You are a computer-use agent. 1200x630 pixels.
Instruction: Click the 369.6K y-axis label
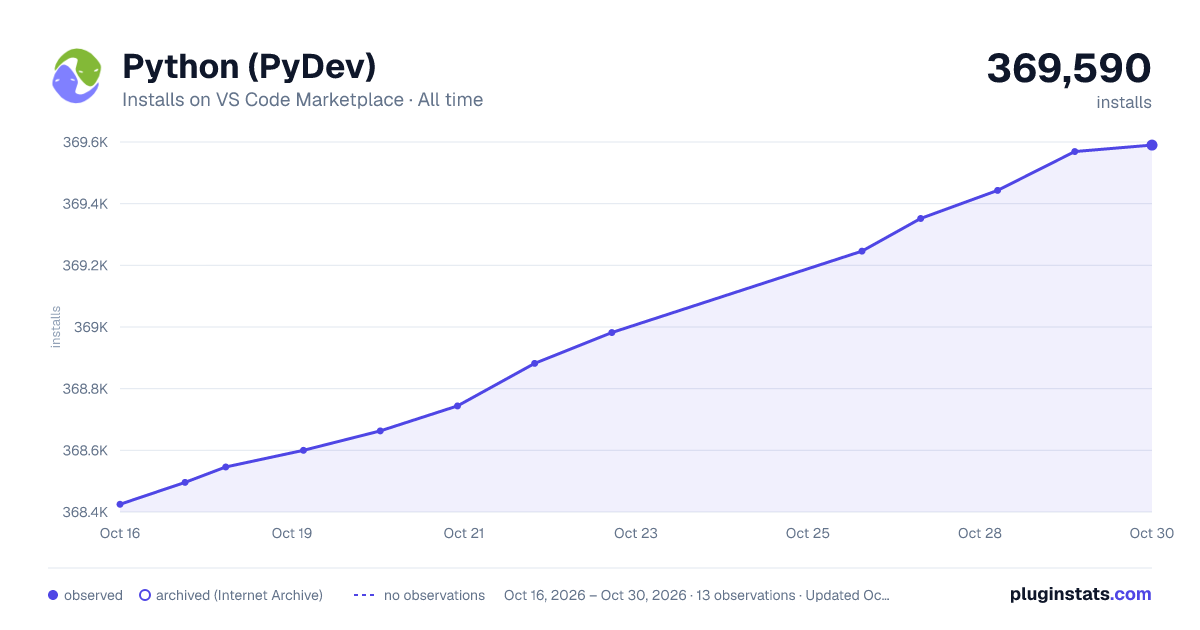click(x=85, y=142)
